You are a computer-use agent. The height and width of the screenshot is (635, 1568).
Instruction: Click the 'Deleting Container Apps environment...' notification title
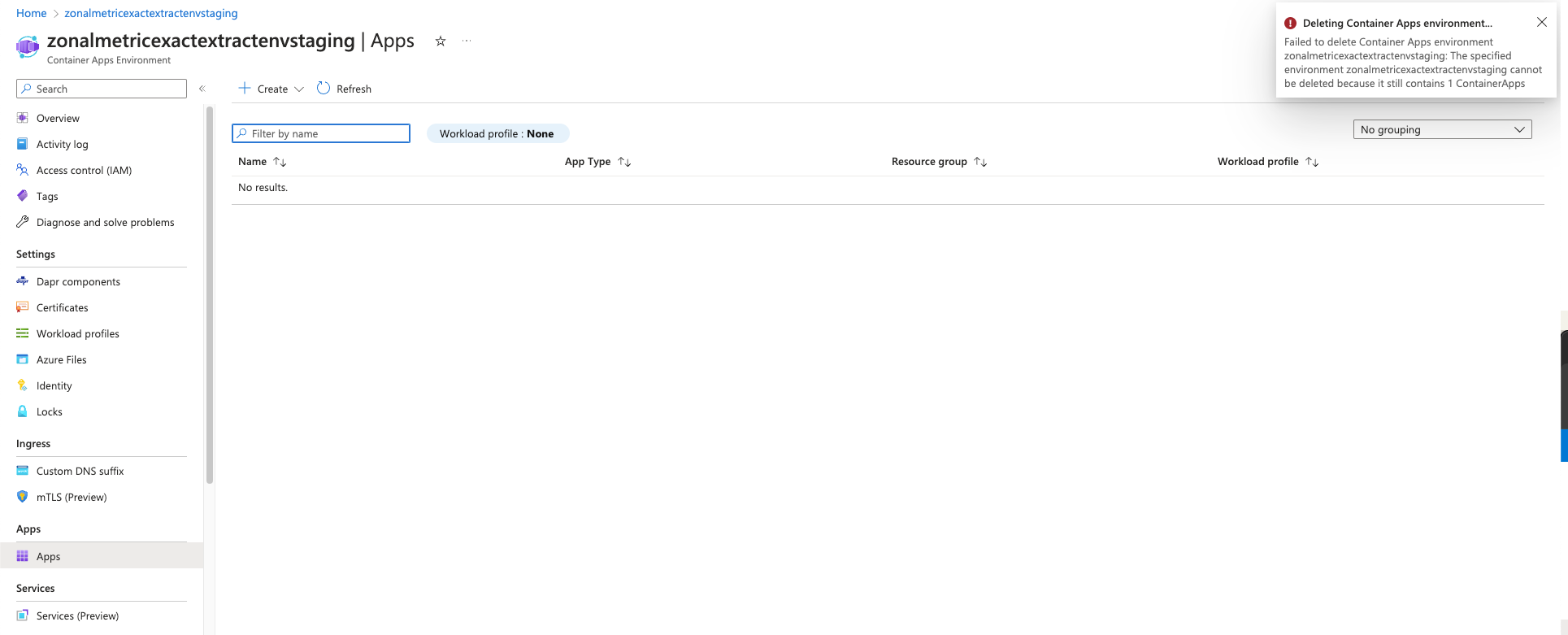click(1397, 24)
